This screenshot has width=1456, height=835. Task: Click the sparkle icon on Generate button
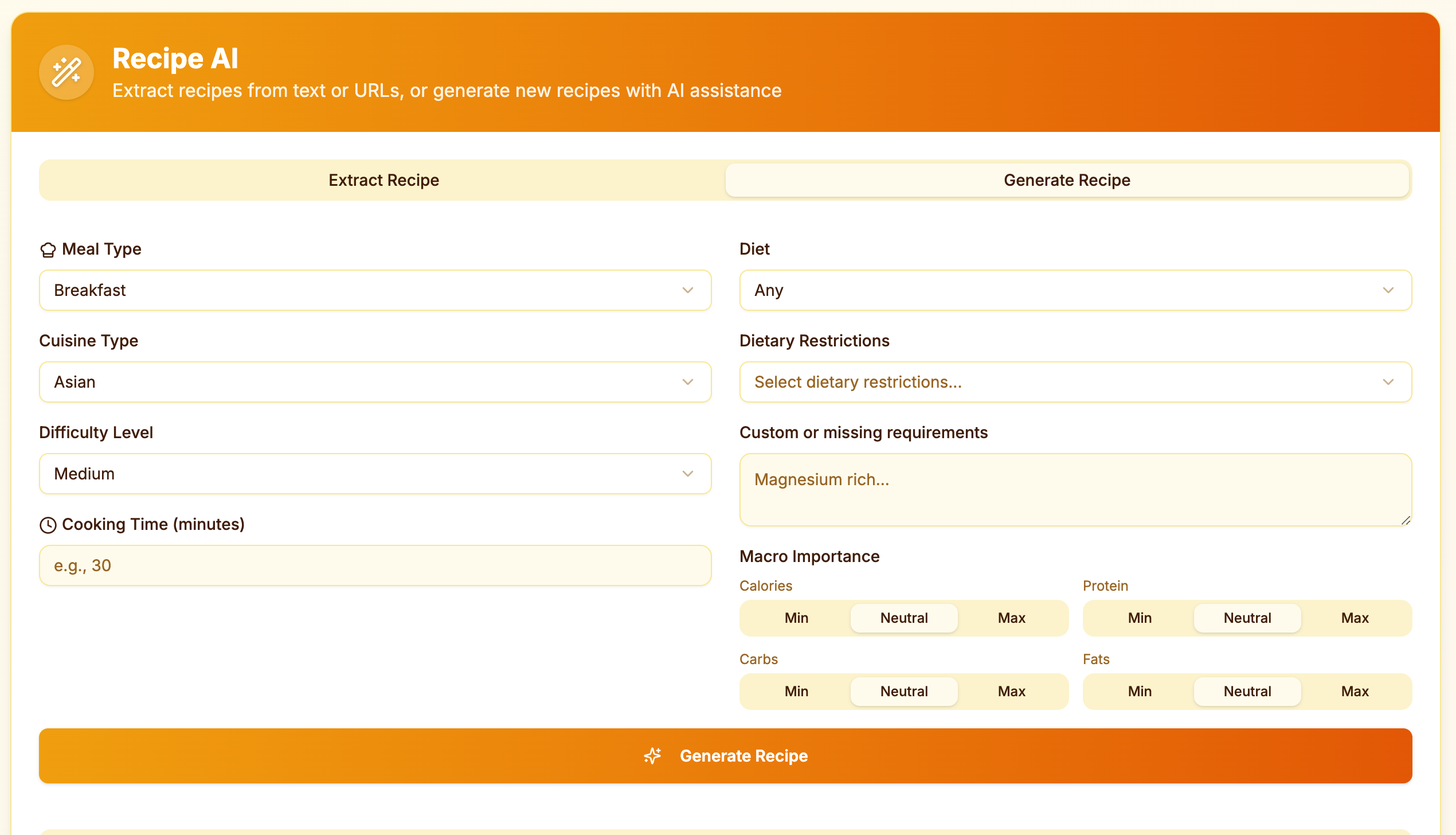(x=652, y=756)
